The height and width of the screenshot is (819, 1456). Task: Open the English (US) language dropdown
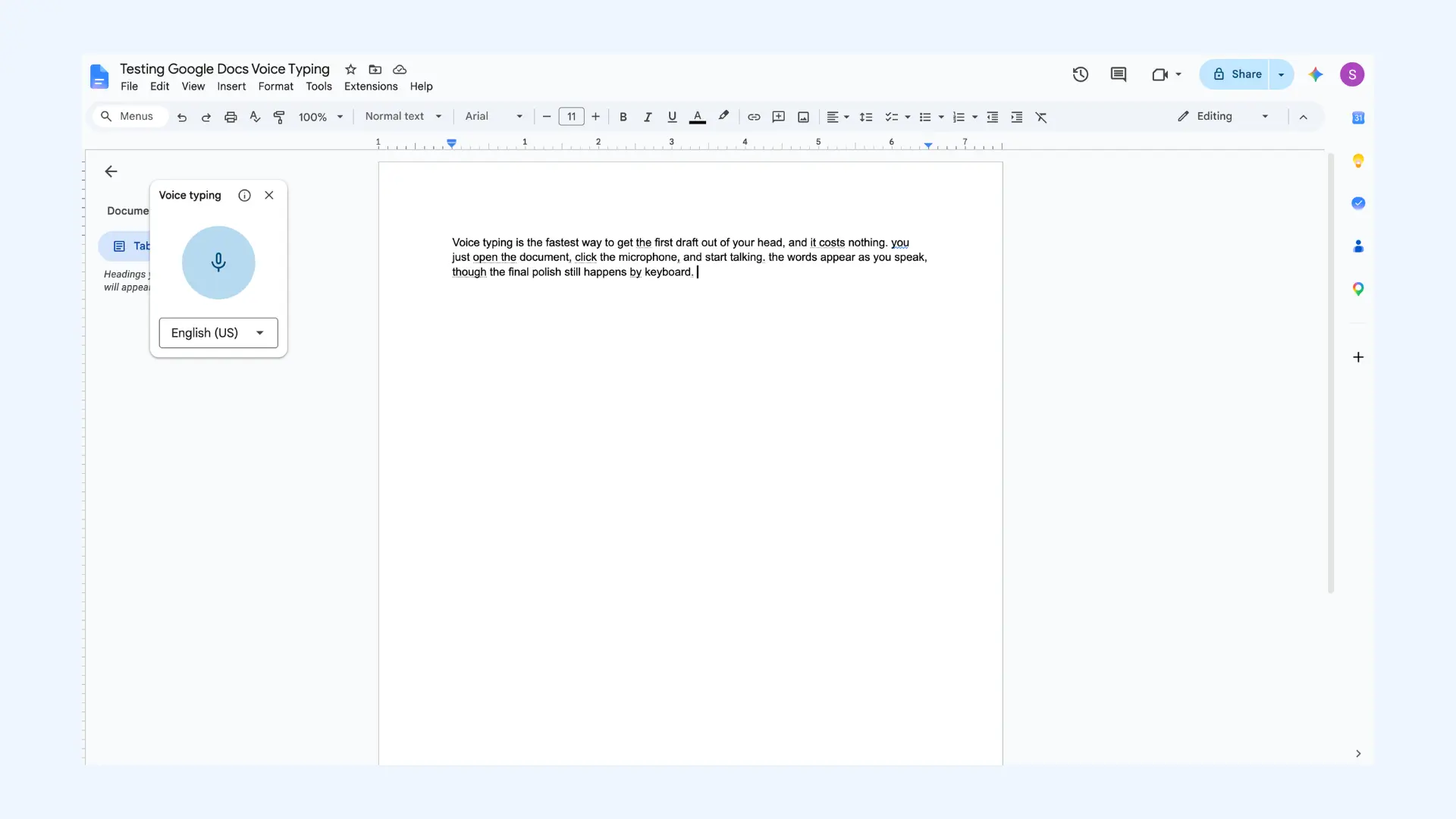click(x=218, y=333)
